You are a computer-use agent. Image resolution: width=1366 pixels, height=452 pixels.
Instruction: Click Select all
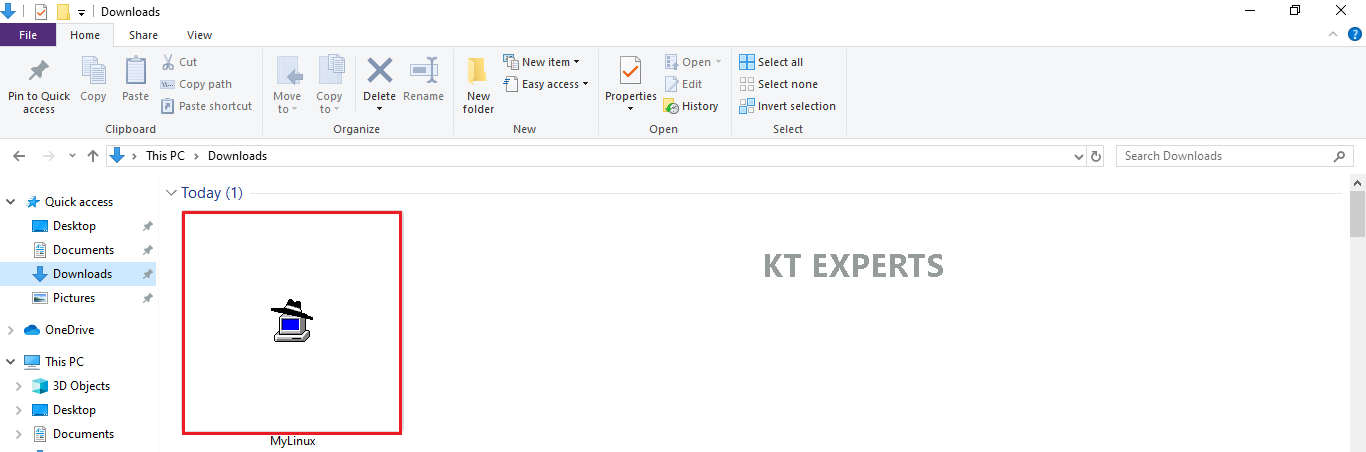coord(771,62)
